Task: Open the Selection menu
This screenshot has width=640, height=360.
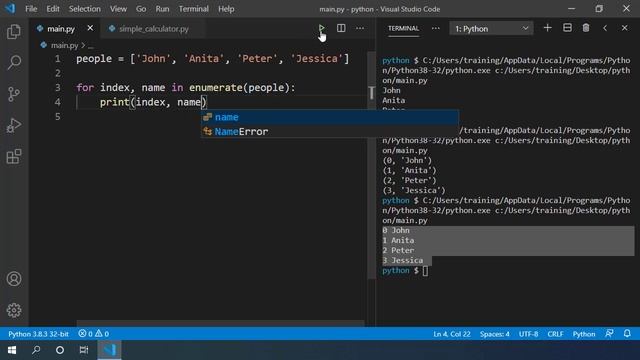Action: pos(84,9)
